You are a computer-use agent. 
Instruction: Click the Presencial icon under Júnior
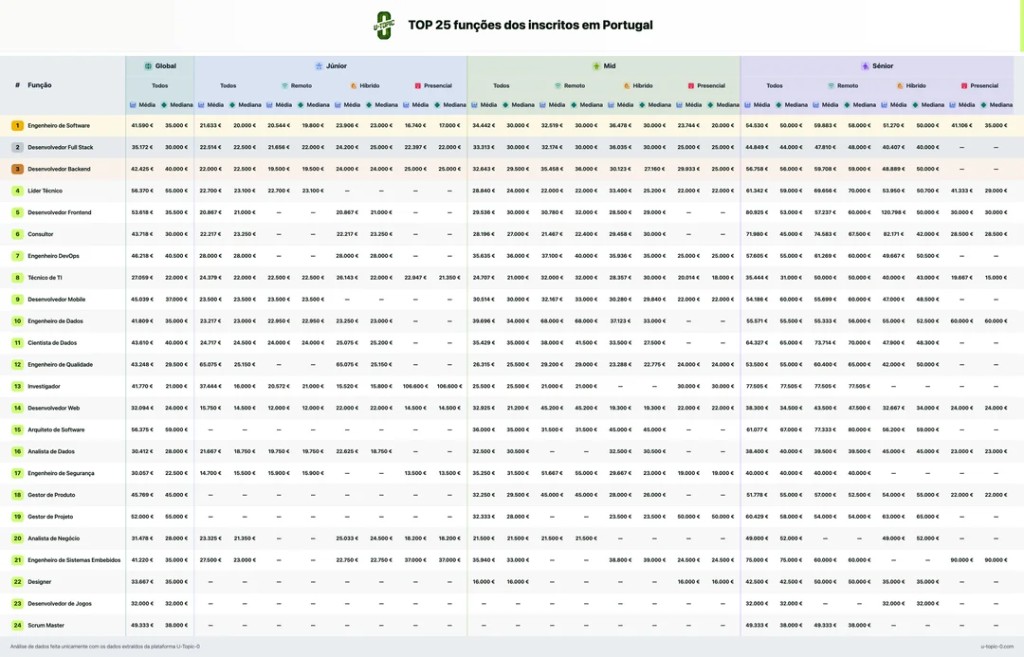(x=418, y=86)
